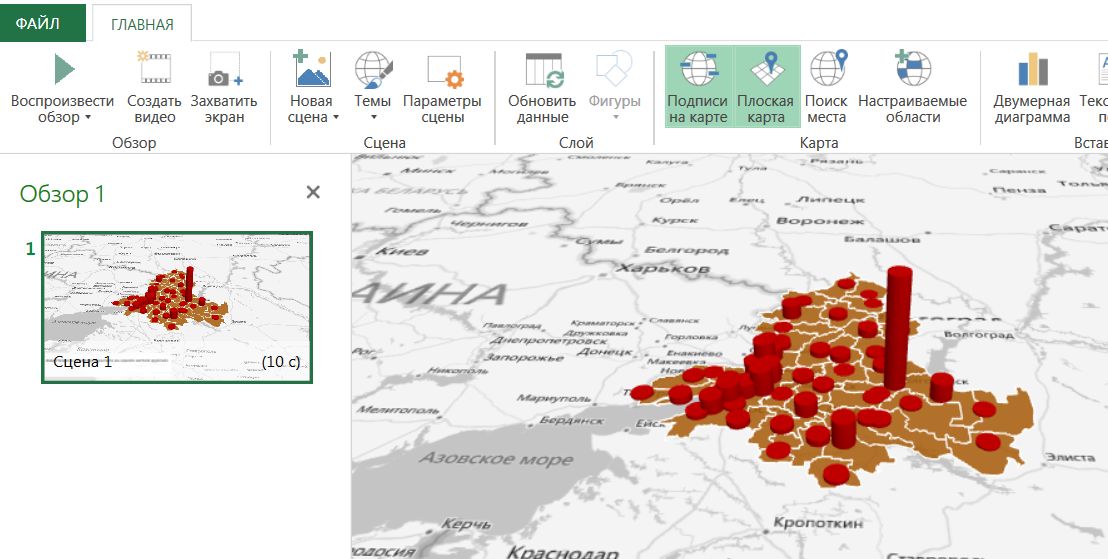Open Настраиваемые области
Viewport: 1108px width, 559px height.
[x=912, y=71]
